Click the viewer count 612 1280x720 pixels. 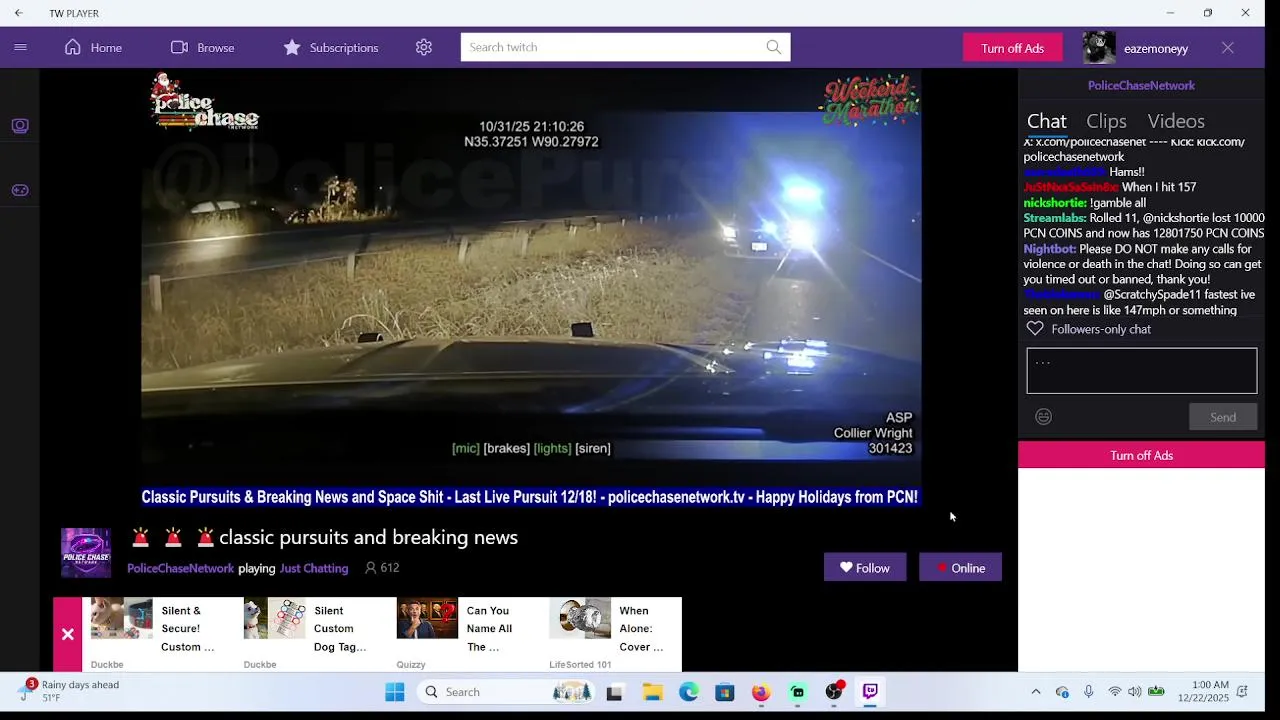[x=382, y=568]
